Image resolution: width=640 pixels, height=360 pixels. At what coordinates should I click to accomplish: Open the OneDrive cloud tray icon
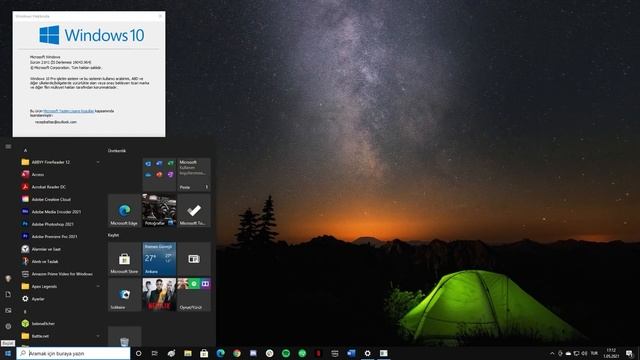click(x=568, y=353)
